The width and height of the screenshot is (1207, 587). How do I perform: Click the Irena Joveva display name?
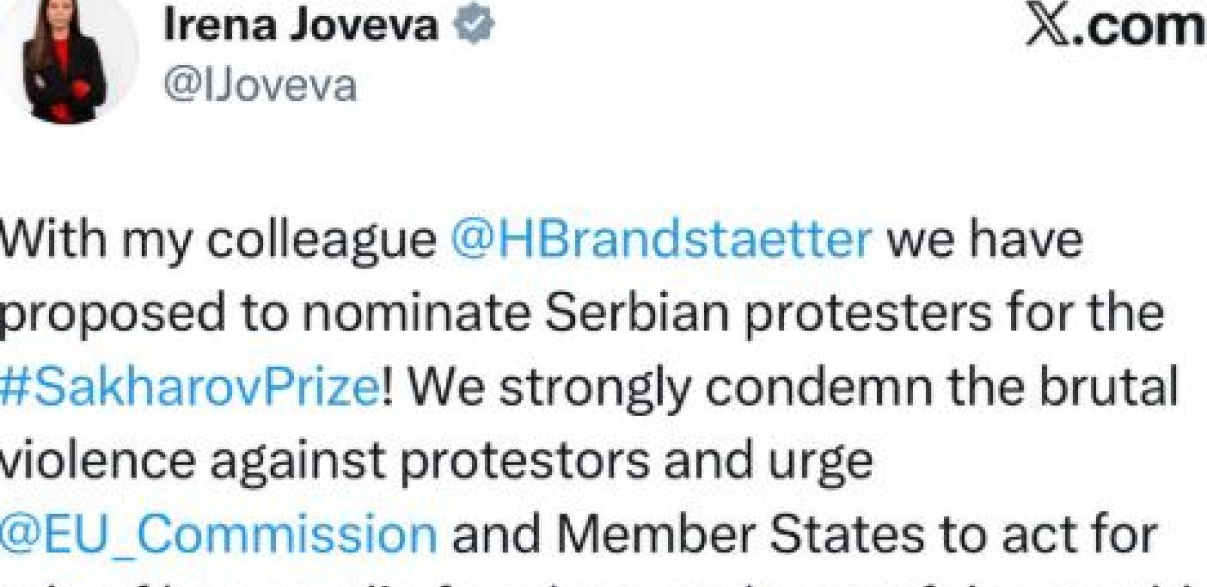point(300,26)
